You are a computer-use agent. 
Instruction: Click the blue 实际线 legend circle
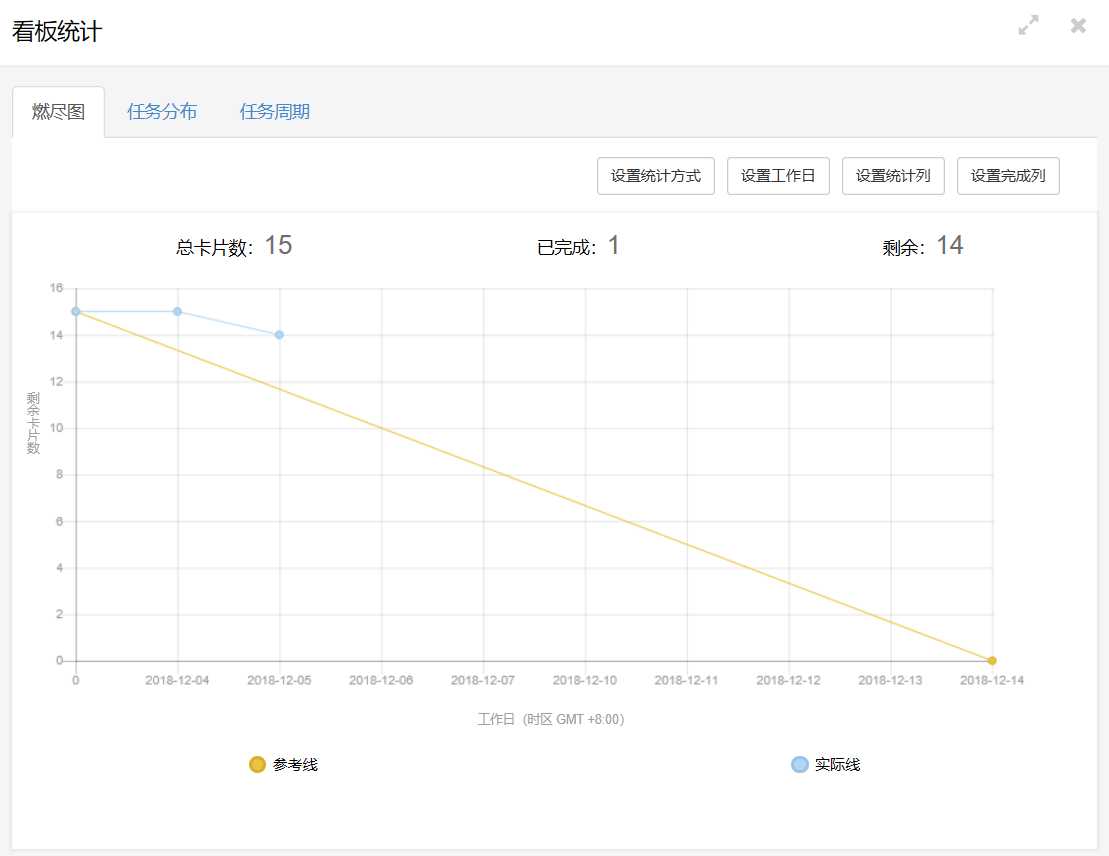(799, 765)
